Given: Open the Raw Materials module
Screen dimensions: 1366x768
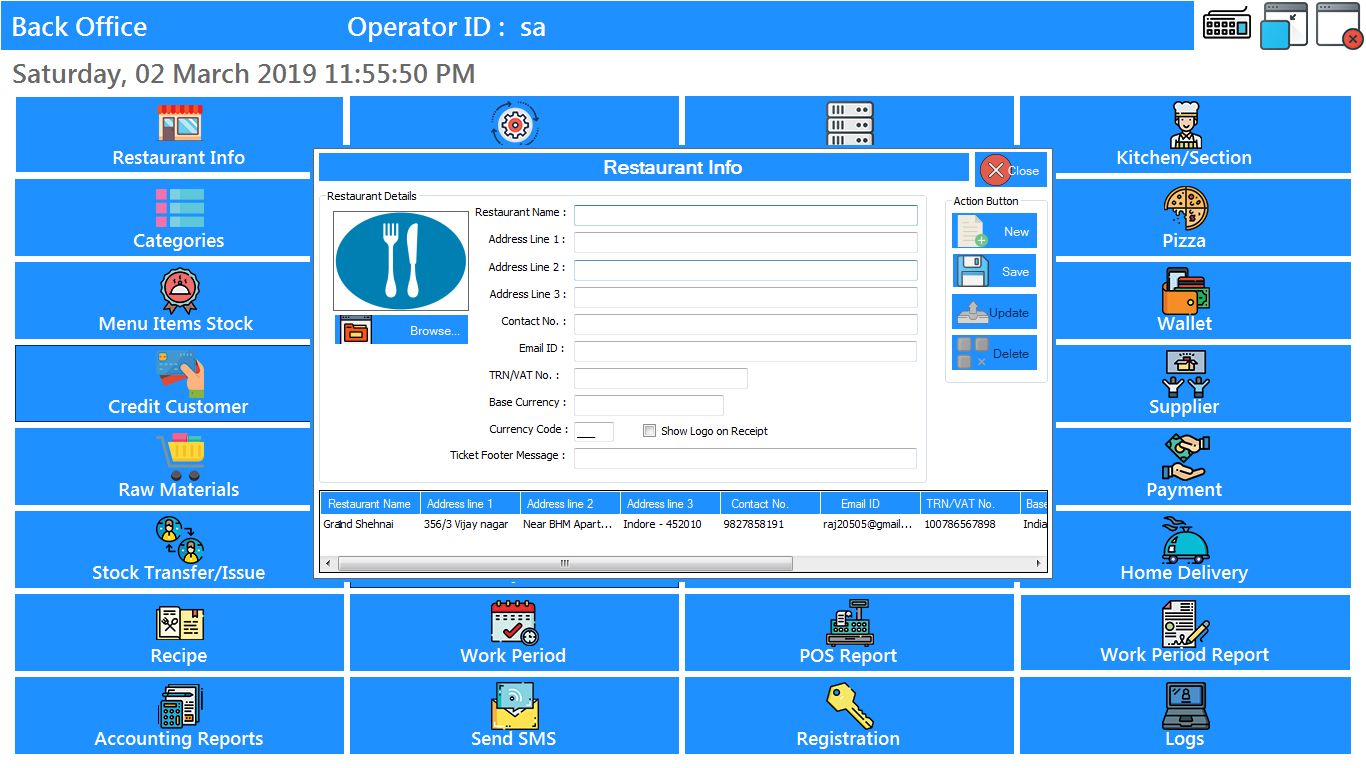Looking at the screenshot, I should click(x=178, y=467).
